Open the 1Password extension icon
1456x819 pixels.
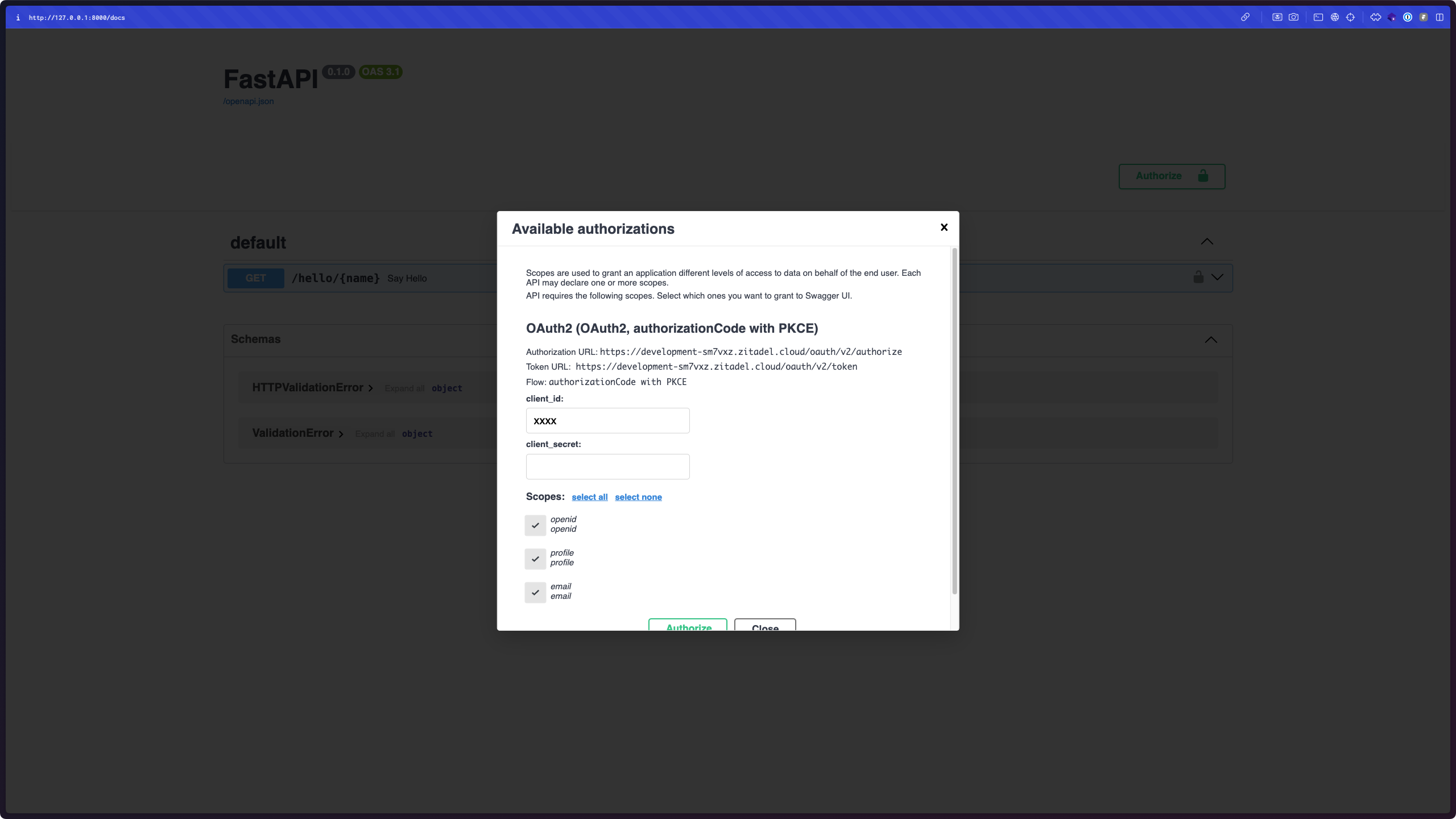[1408, 17]
